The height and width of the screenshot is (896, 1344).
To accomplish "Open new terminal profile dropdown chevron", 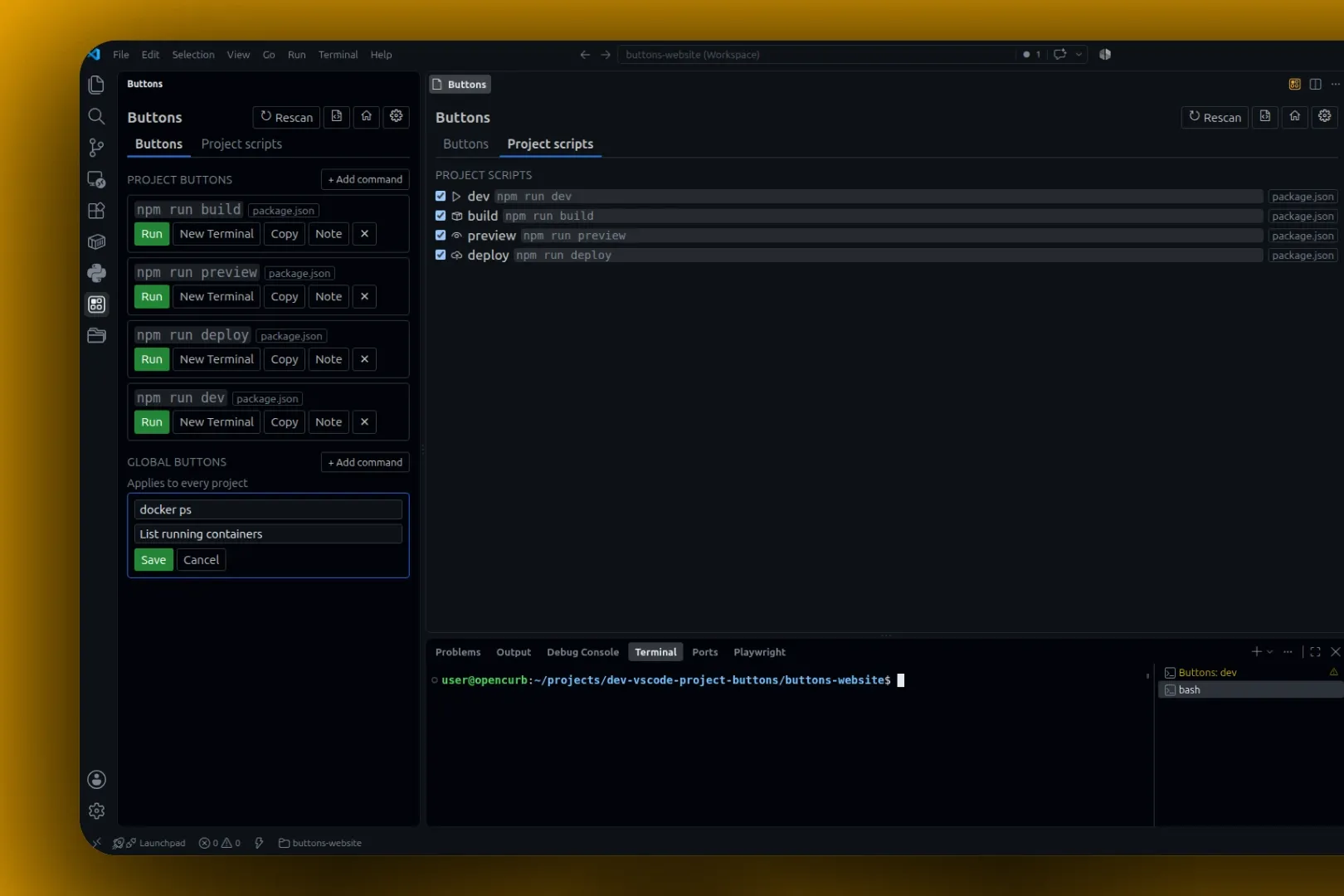I will [x=1269, y=652].
